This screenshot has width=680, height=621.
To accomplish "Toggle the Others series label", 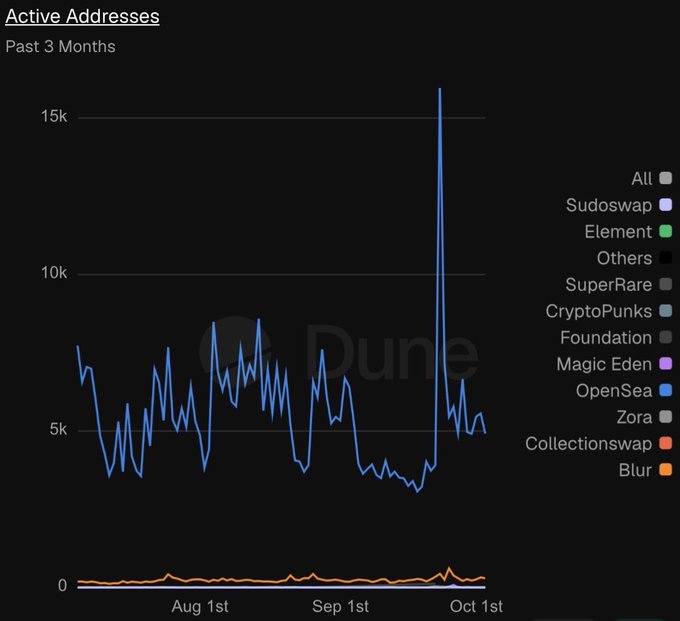I will click(624, 258).
